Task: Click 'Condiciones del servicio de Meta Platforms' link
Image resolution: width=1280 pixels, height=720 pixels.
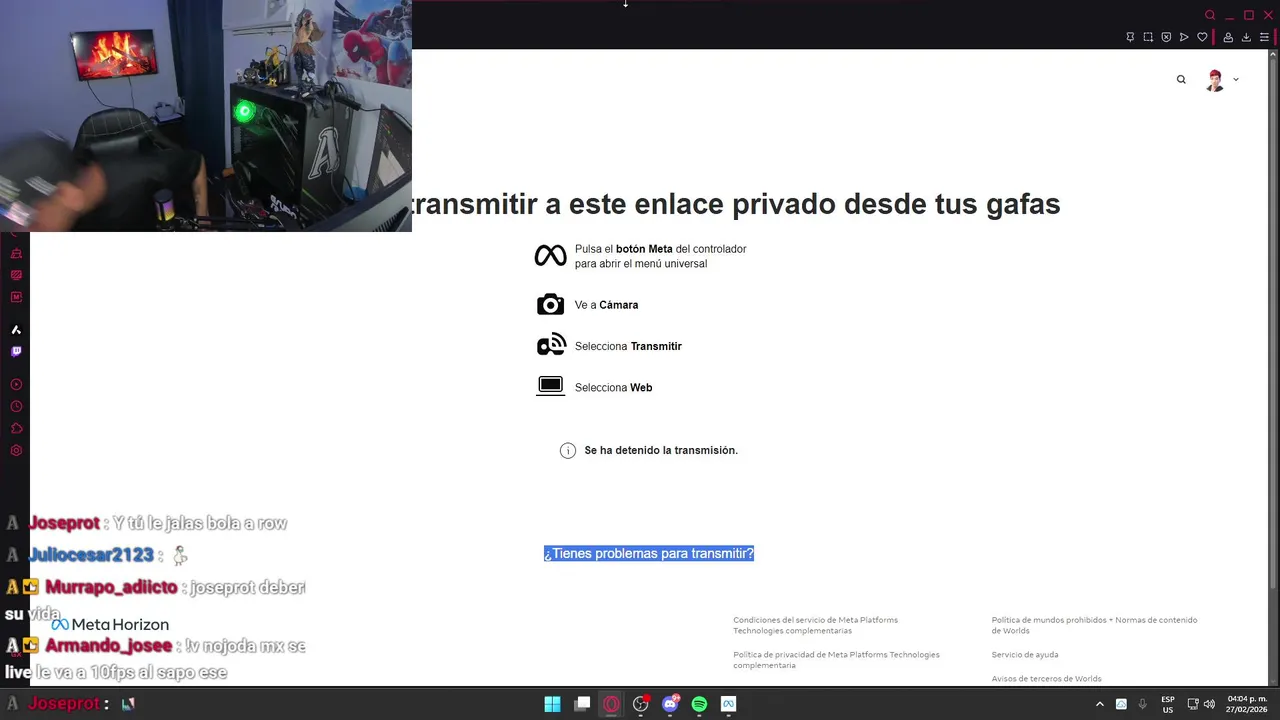Action: (815, 625)
